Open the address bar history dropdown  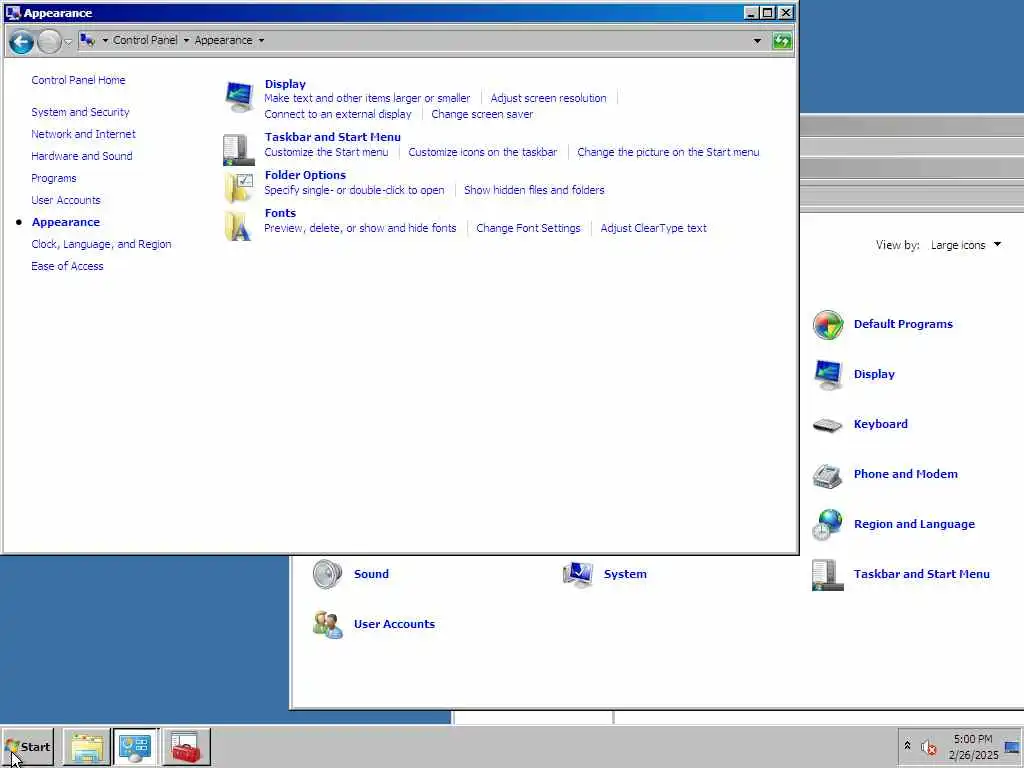point(757,41)
